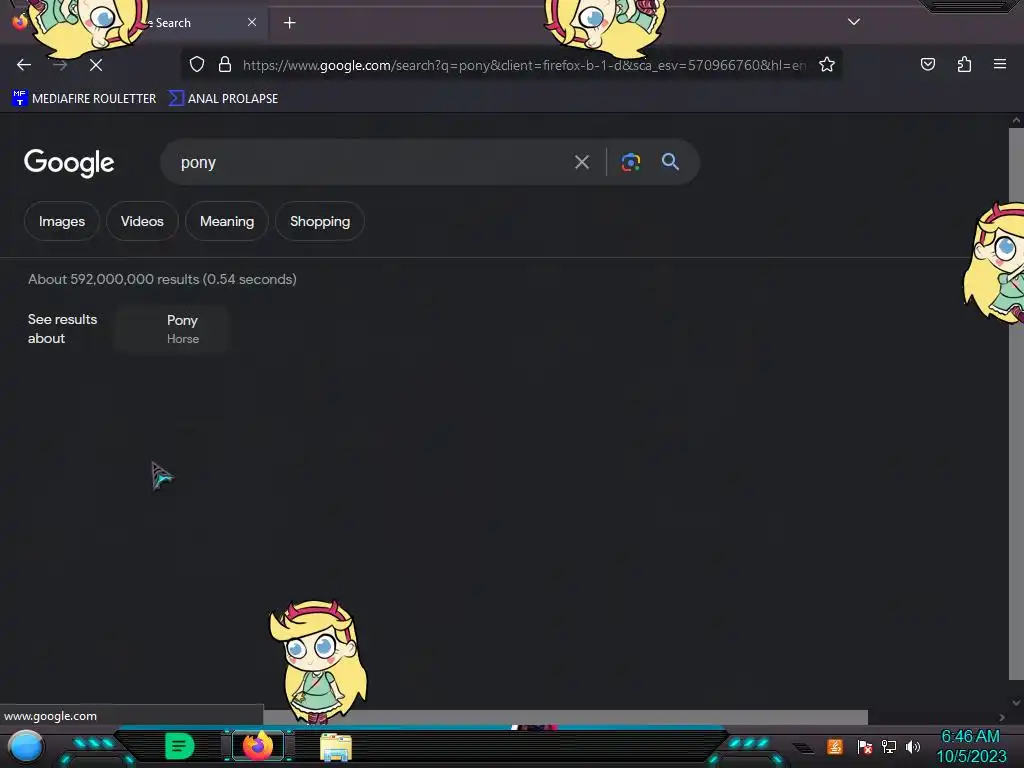Click Firefox icon in the taskbar
Screen dimensions: 1024x768
click(x=258, y=746)
